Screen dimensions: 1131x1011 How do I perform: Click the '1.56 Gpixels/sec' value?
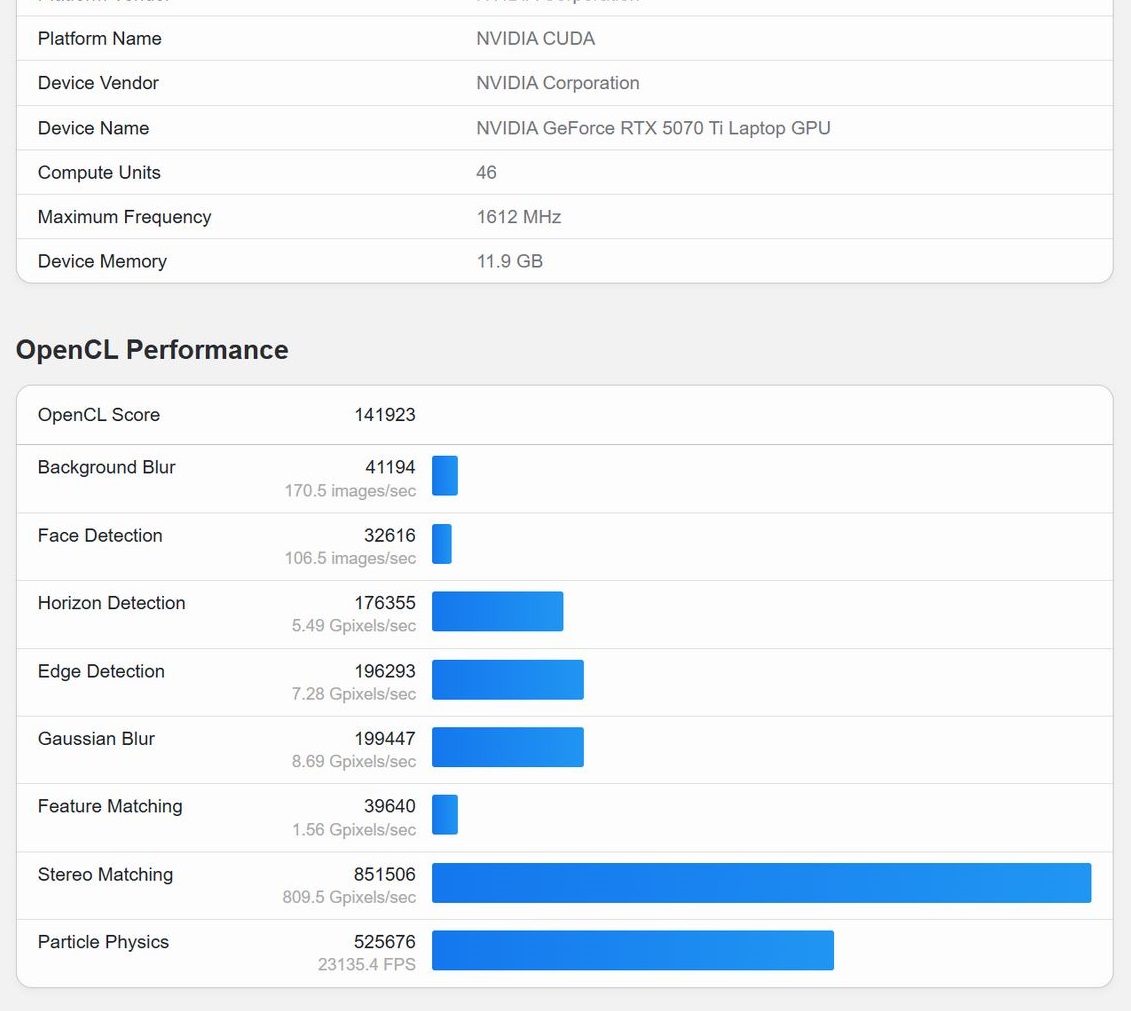click(x=353, y=830)
